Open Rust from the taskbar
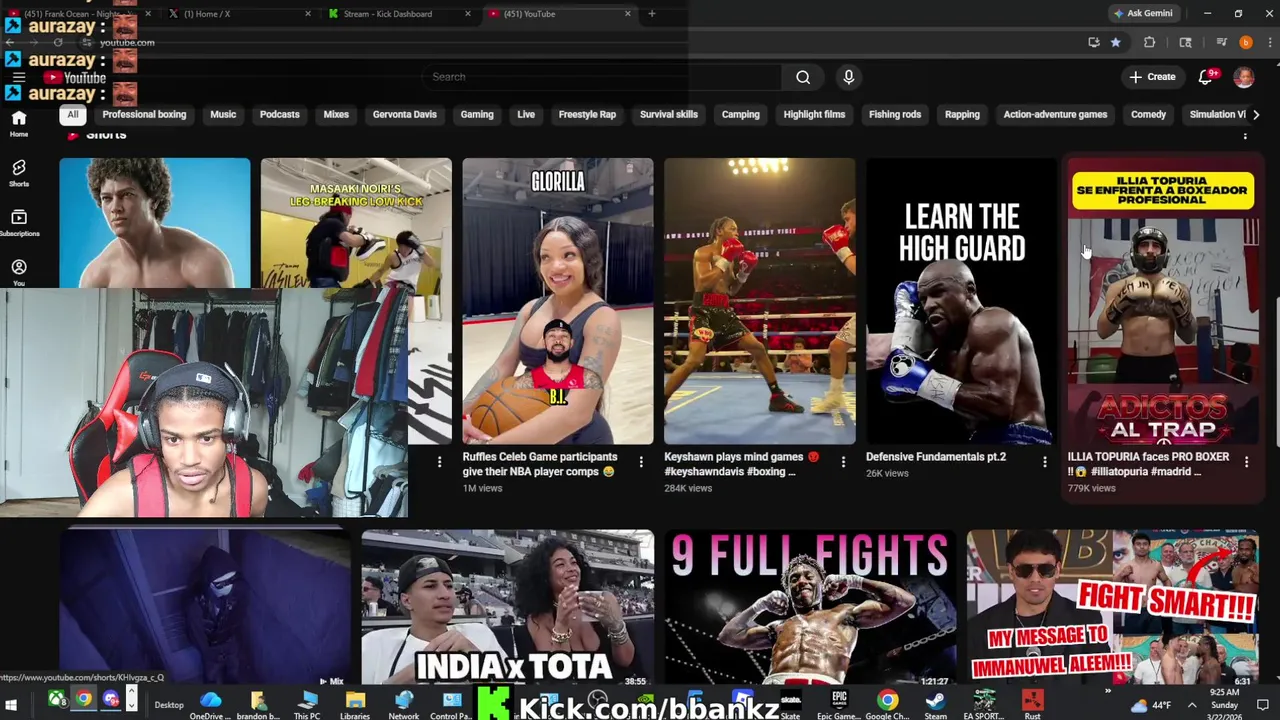Screen dimensions: 1280x720 click(x=1032, y=704)
